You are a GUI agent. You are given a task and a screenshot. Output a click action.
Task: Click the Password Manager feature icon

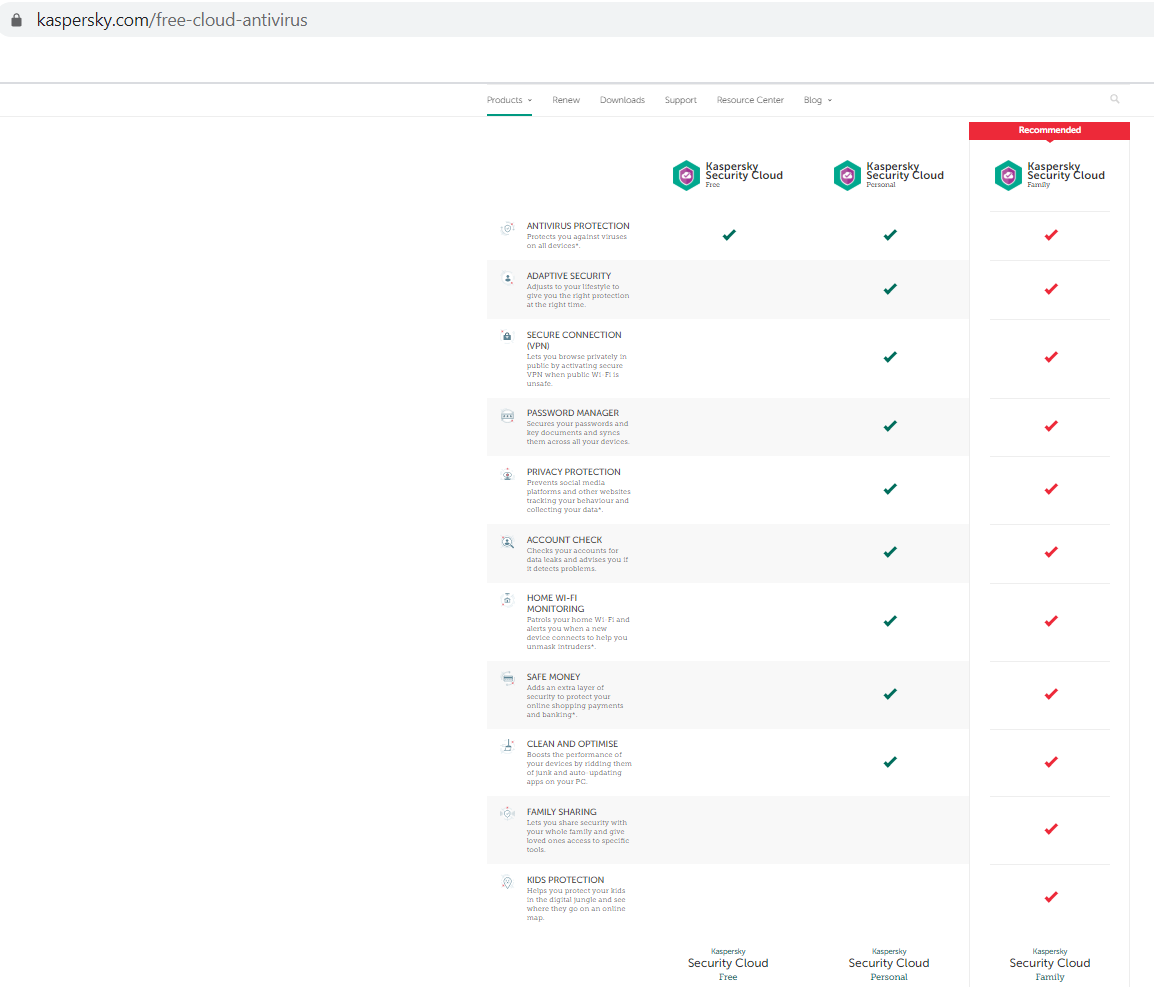click(507, 416)
